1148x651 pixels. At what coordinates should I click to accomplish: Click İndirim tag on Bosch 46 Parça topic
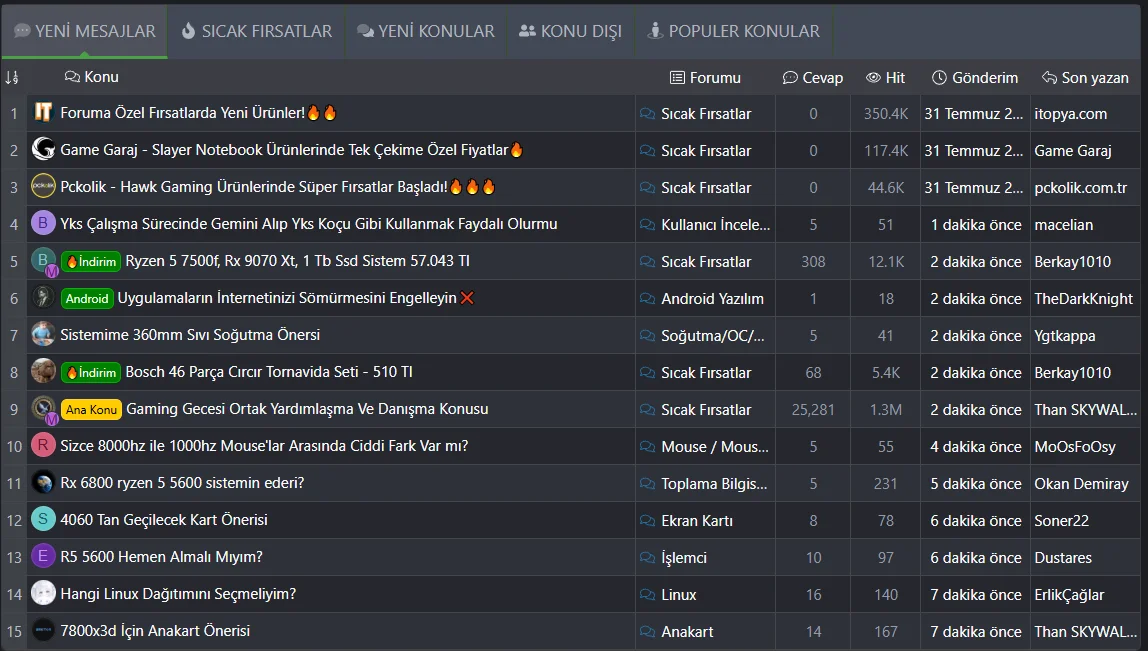[x=91, y=373]
